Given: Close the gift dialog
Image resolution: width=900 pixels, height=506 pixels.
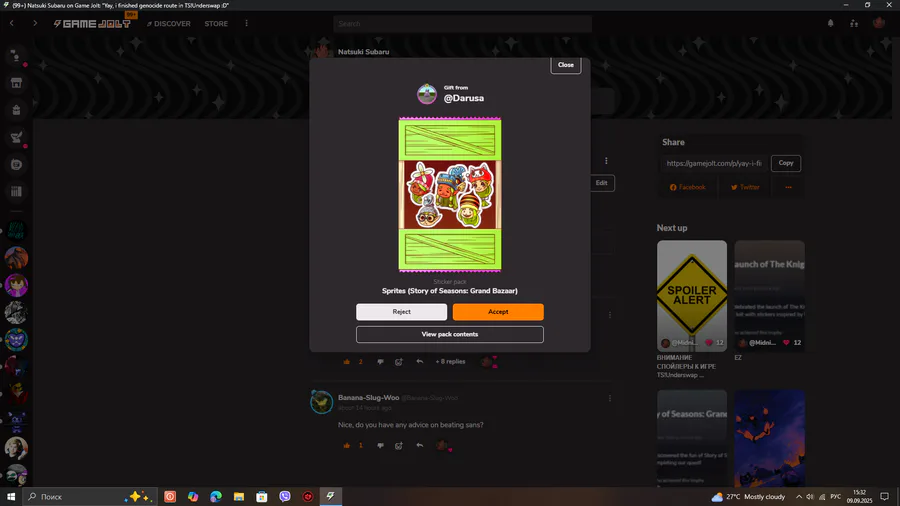Looking at the screenshot, I should (x=565, y=65).
